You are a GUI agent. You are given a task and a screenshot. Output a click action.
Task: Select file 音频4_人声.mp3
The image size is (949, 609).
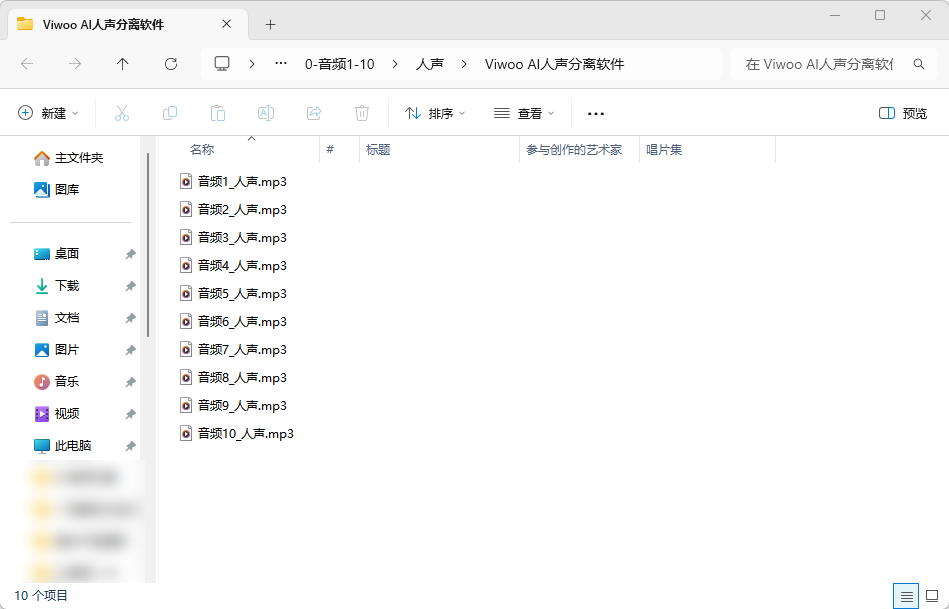(233, 265)
